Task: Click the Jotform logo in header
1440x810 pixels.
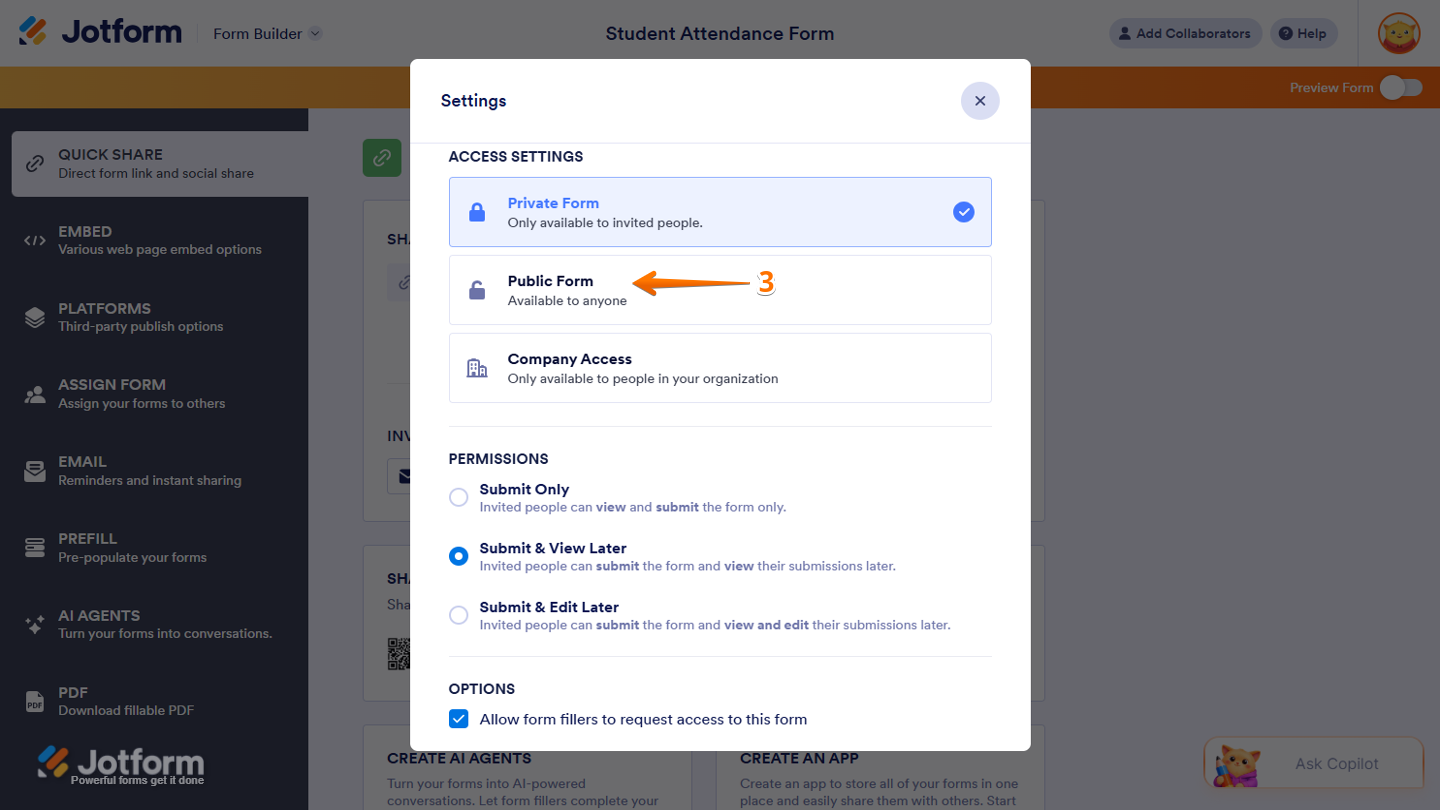Action: click(x=100, y=32)
